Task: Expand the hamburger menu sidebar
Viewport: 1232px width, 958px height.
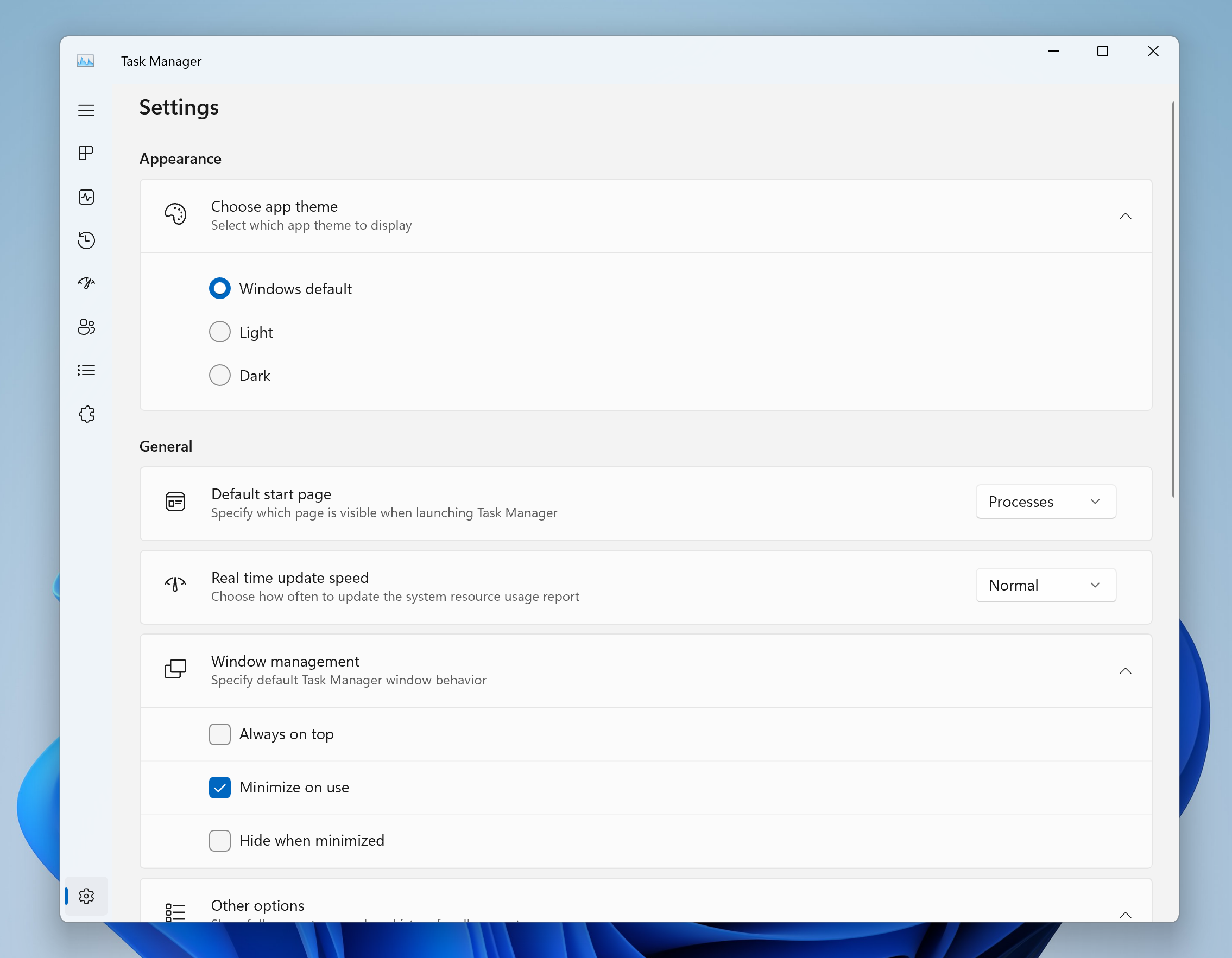Action: pyautogui.click(x=86, y=109)
